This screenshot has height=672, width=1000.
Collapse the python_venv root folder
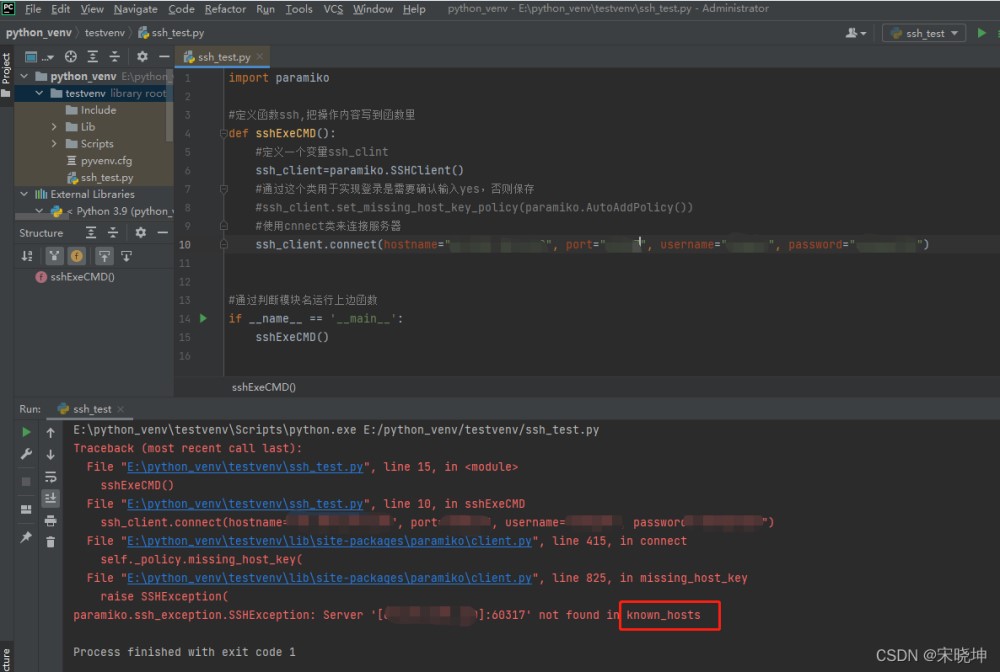point(25,76)
